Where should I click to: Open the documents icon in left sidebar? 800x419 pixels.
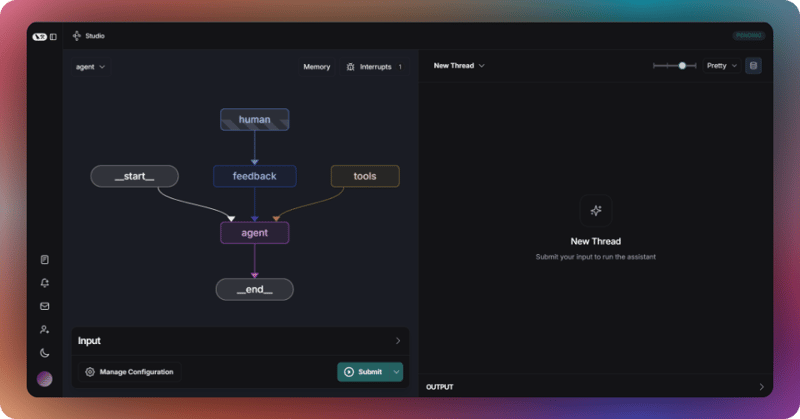44,260
